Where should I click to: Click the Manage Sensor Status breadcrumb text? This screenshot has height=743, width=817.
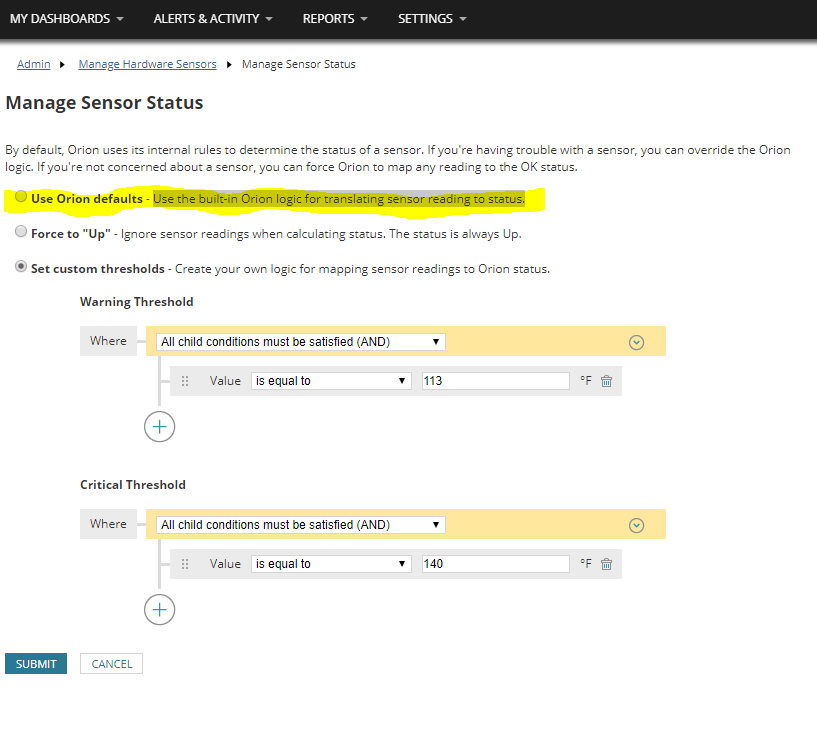point(299,64)
